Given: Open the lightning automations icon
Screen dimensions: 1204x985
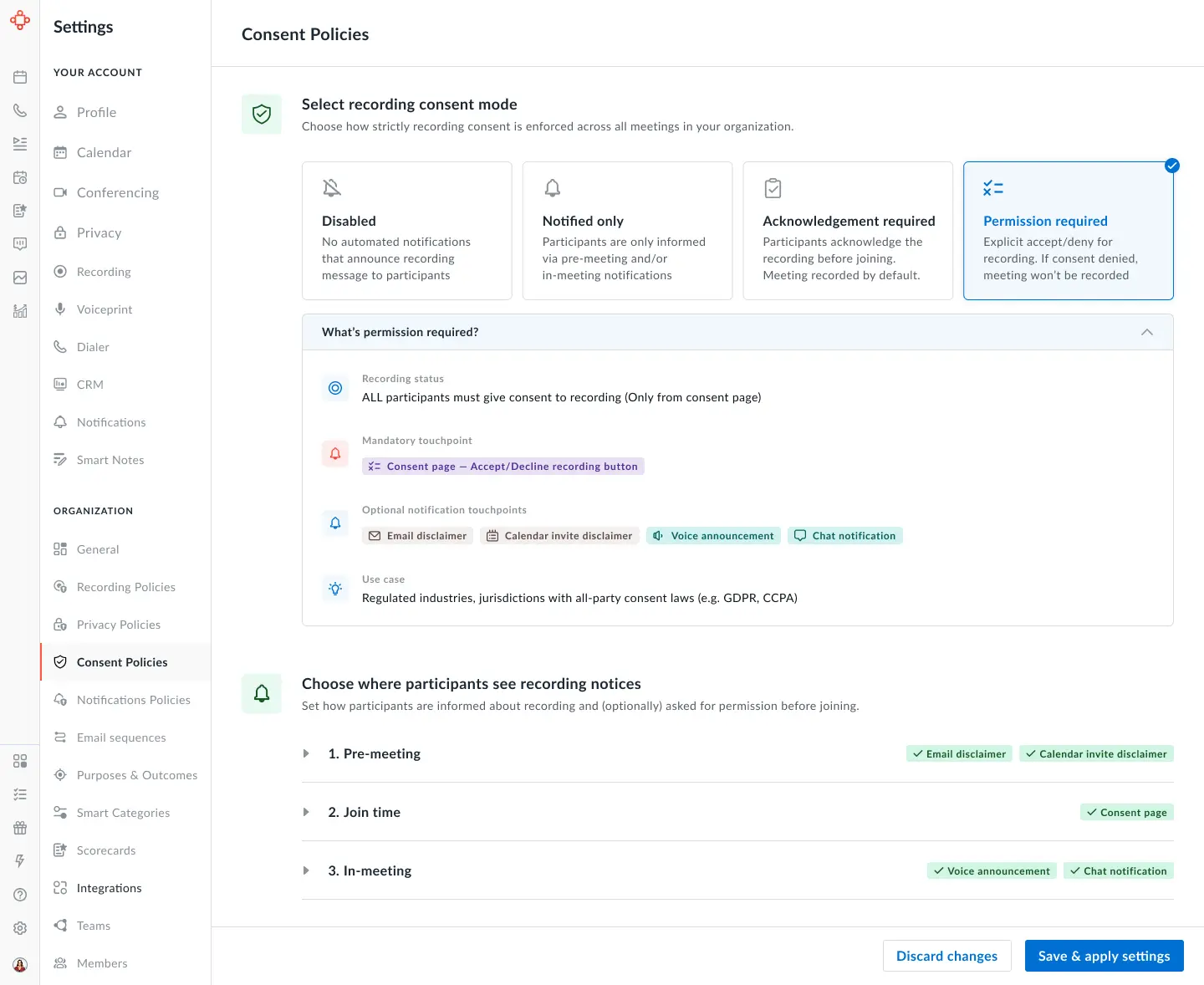Looking at the screenshot, I should [20, 860].
